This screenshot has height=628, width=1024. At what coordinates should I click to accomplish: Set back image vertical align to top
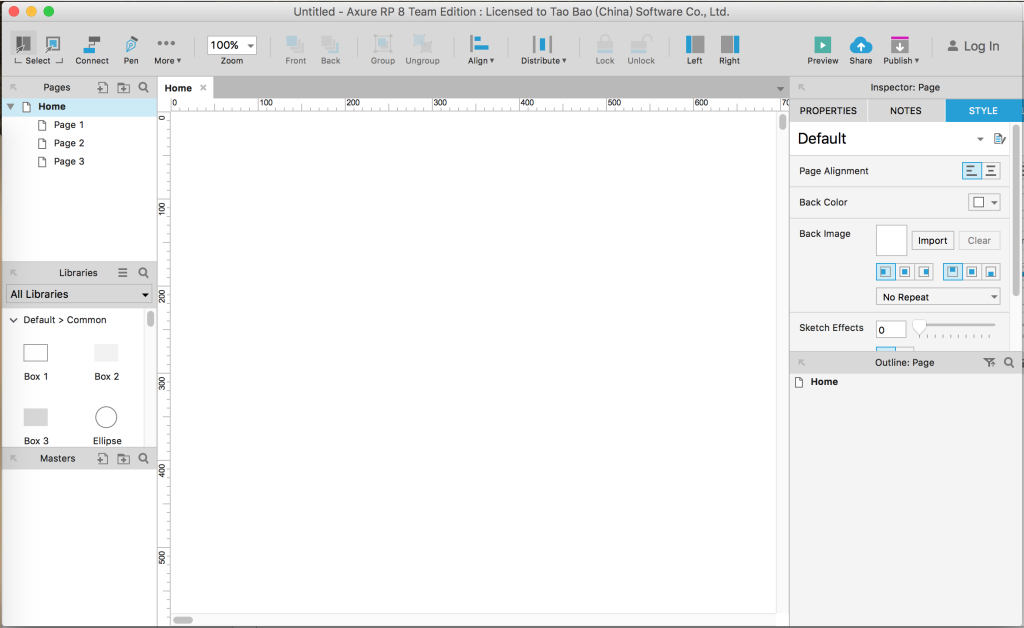coord(953,272)
